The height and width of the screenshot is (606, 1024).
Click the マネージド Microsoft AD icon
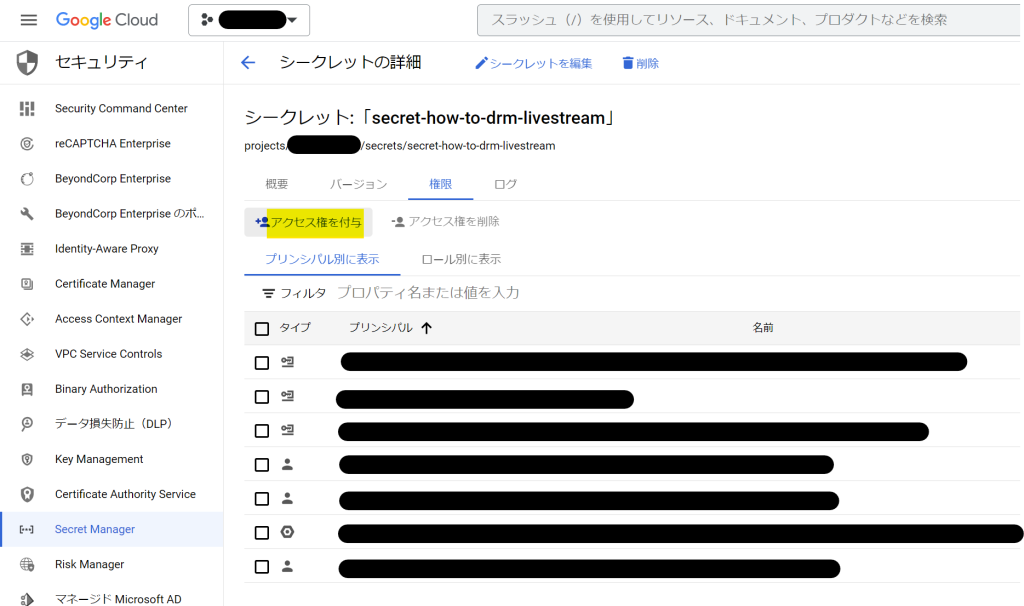[x=27, y=599]
